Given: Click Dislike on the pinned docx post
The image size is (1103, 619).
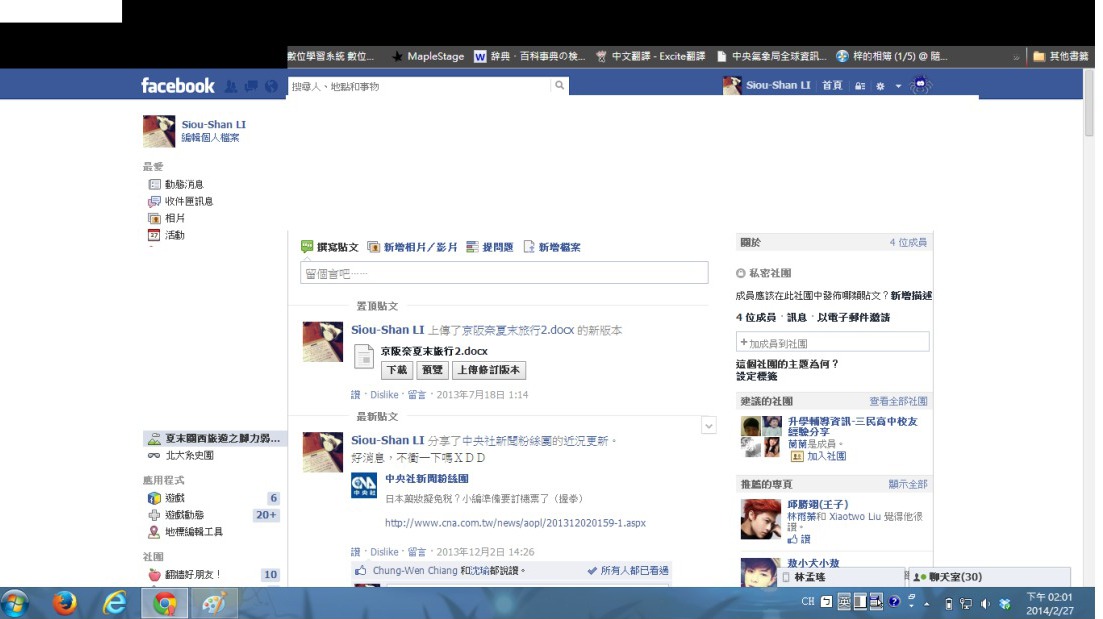Looking at the screenshot, I should pos(384,395).
